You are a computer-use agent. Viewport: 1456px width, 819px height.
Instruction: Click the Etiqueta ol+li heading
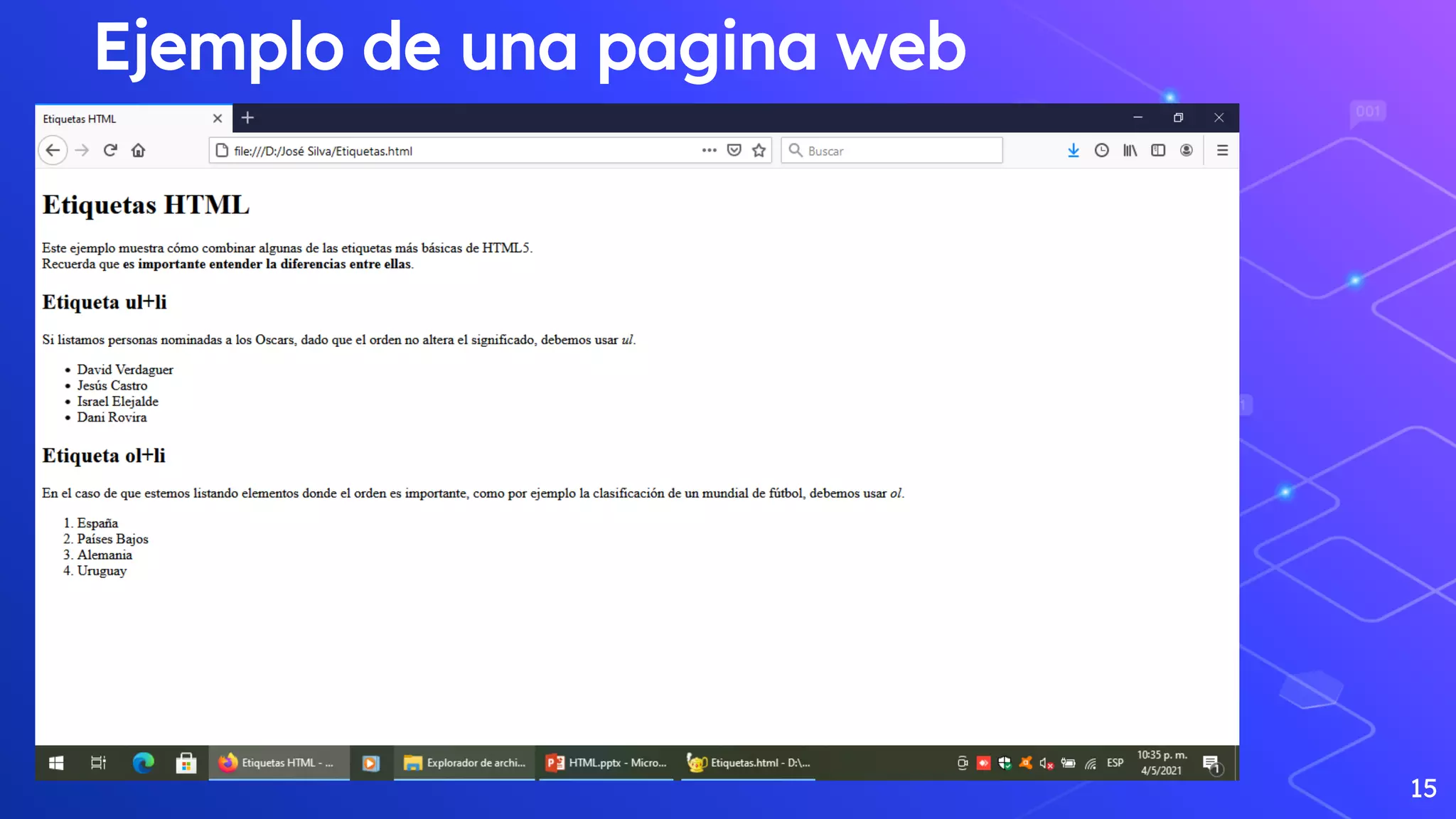(104, 456)
